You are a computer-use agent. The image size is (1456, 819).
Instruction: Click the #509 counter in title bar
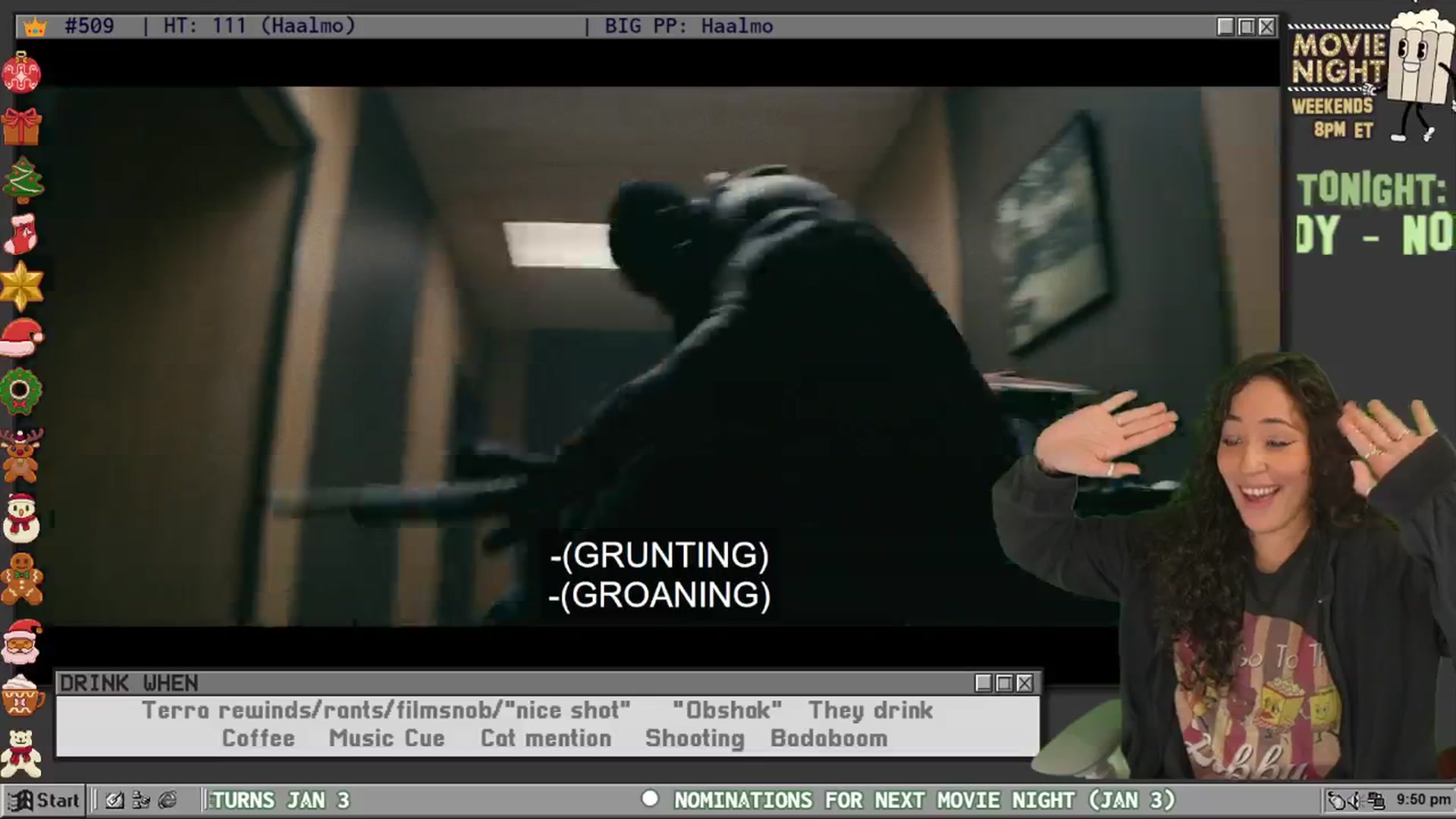(x=89, y=27)
